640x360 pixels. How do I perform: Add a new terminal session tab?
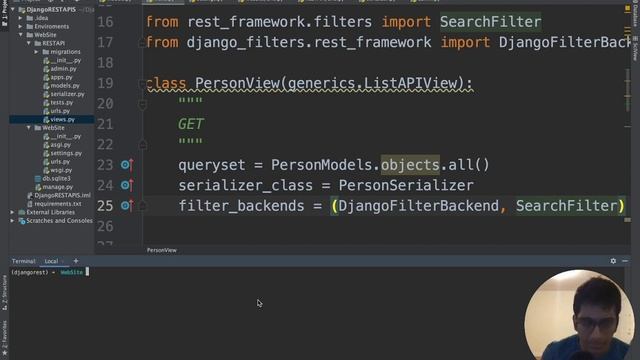[x=76, y=261]
